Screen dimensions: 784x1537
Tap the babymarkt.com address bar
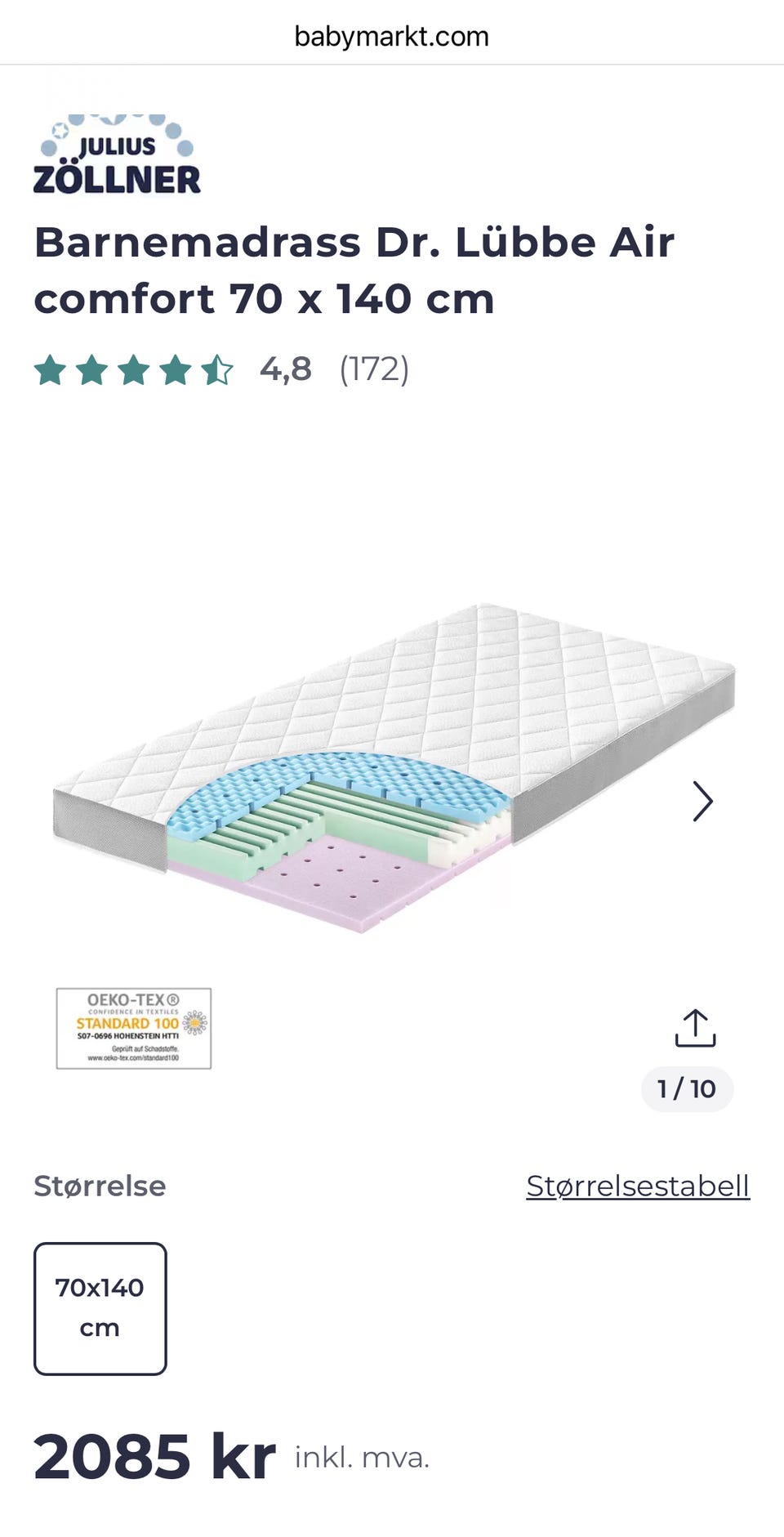(391, 36)
